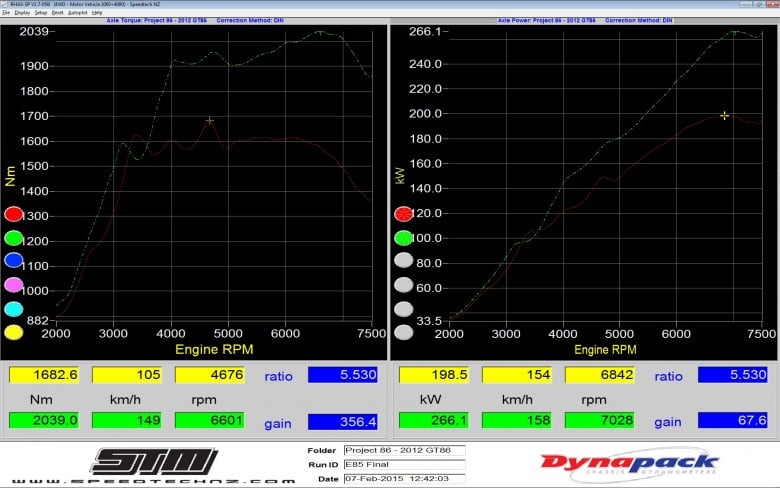Click the Date field "07-Feb-2015 12:42:03"
The height and width of the screenshot is (488, 780).
point(404,479)
